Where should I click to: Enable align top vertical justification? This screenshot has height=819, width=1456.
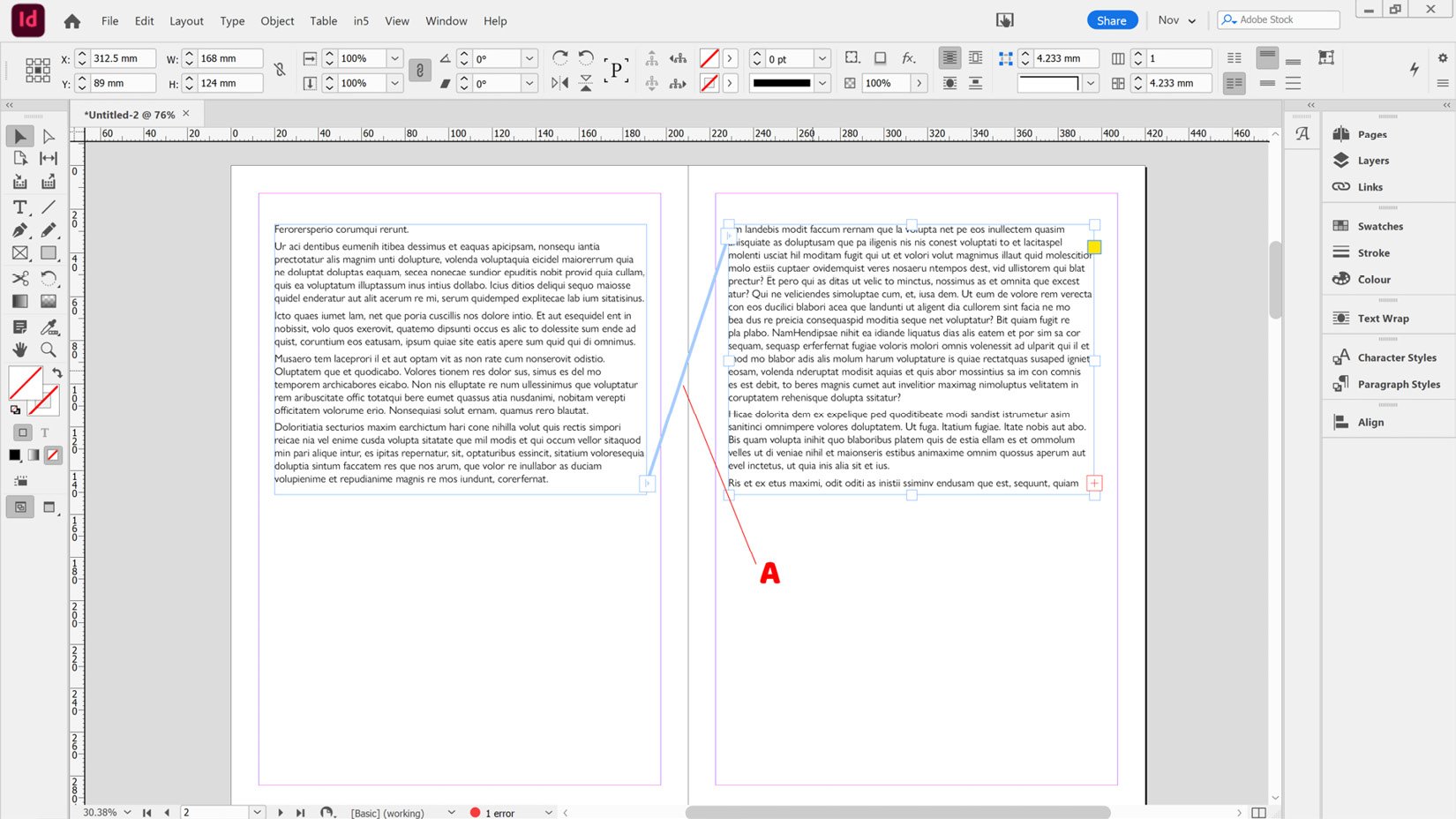1267,58
